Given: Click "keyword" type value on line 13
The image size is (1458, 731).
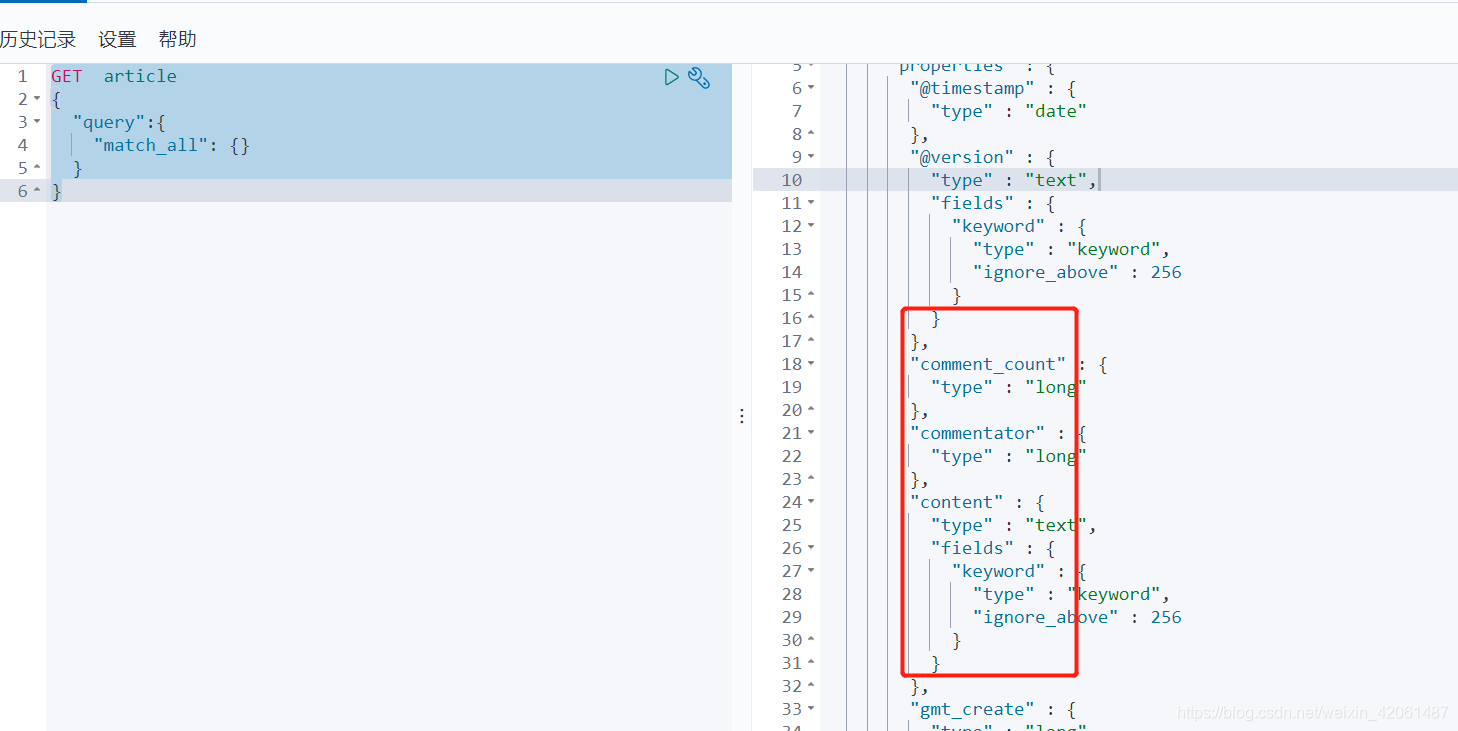Looking at the screenshot, I should coord(1113,249).
